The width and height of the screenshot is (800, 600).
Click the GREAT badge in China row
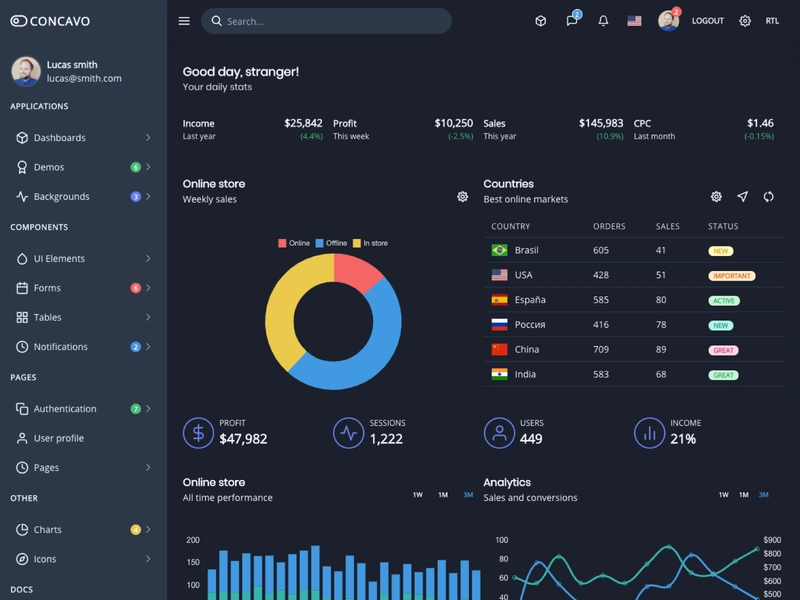coord(723,350)
